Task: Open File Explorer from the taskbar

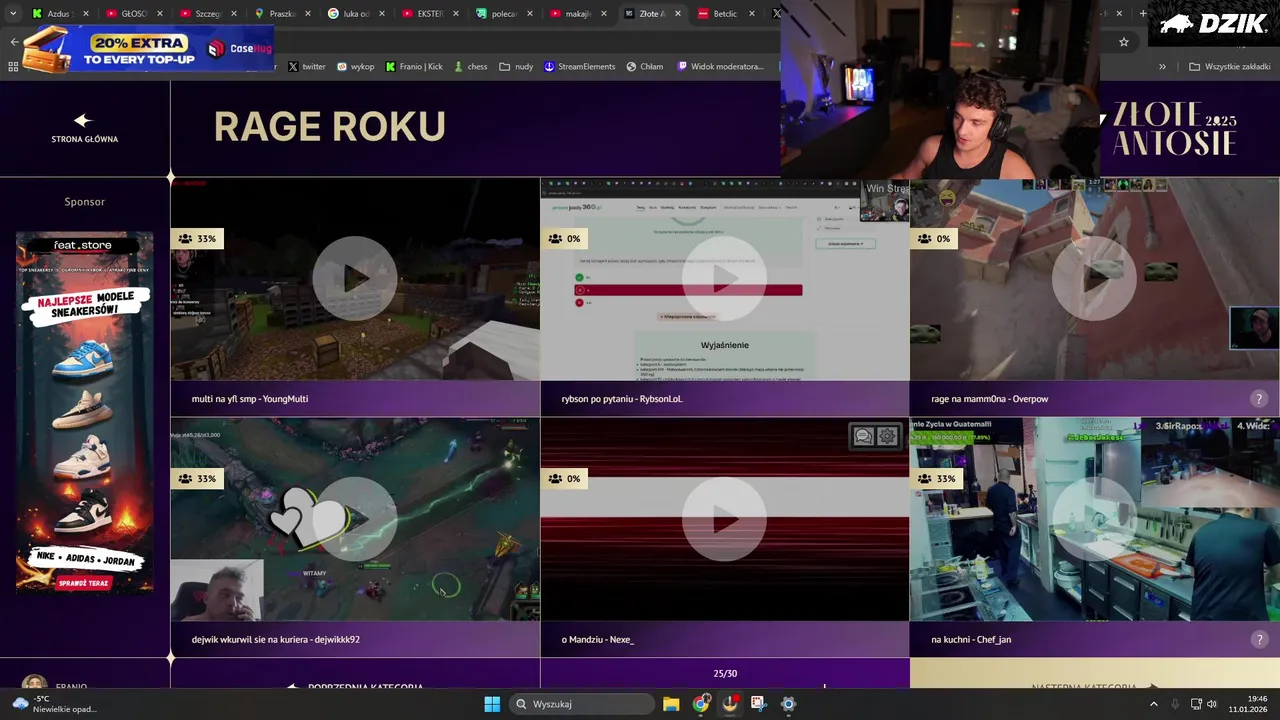Action: tap(671, 704)
